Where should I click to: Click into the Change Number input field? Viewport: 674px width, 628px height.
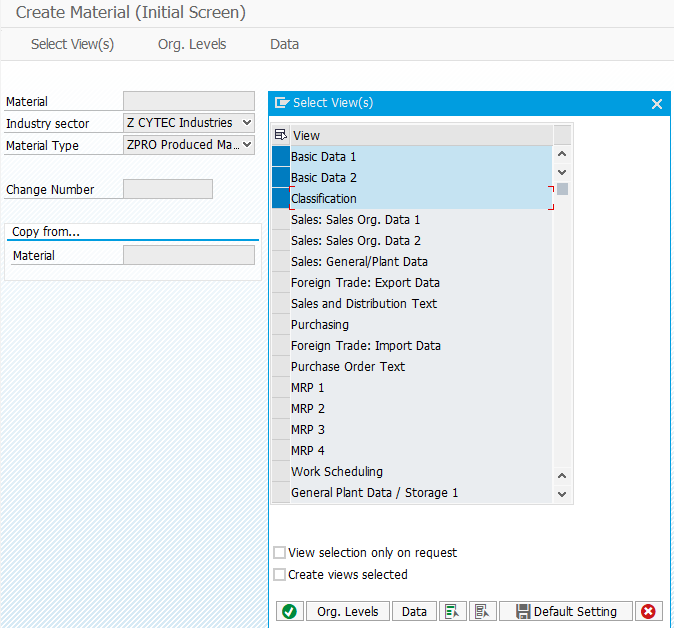coord(168,189)
